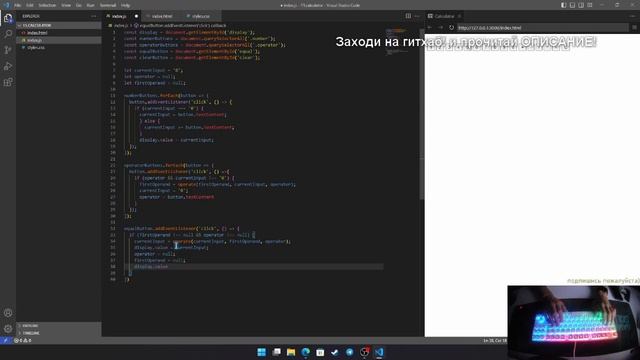This screenshot has height=360, width=640.
Task: Click the remote window indicator in status bar
Action: click(5, 340)
